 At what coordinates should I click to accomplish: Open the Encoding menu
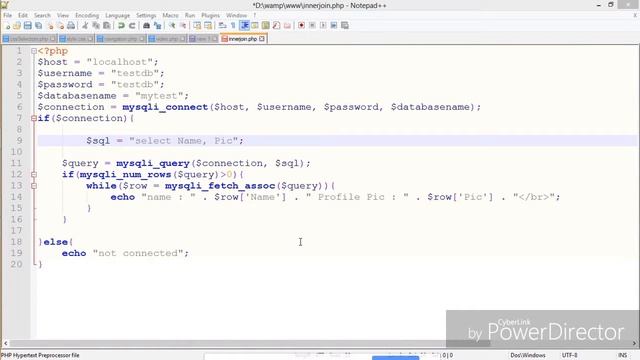87,15
